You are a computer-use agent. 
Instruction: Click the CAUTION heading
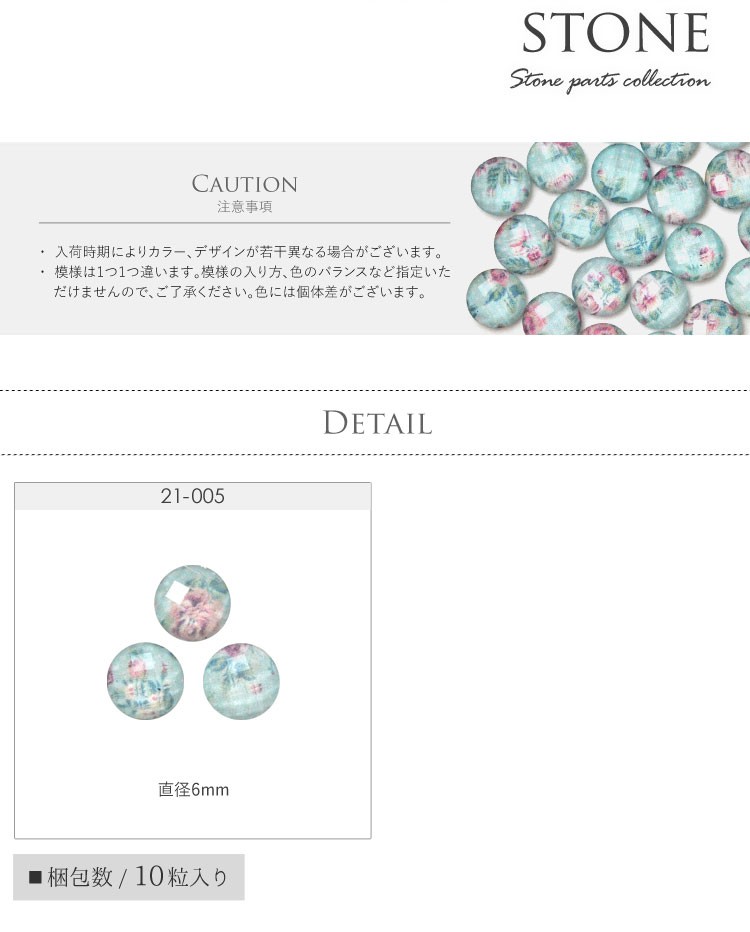tap(244, 184)
